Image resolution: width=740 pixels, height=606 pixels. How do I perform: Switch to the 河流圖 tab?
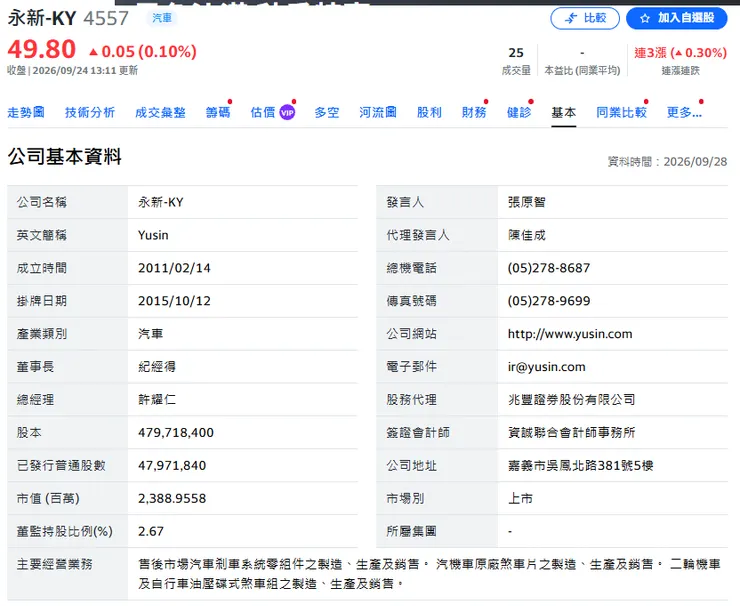[x=378, y=112]
